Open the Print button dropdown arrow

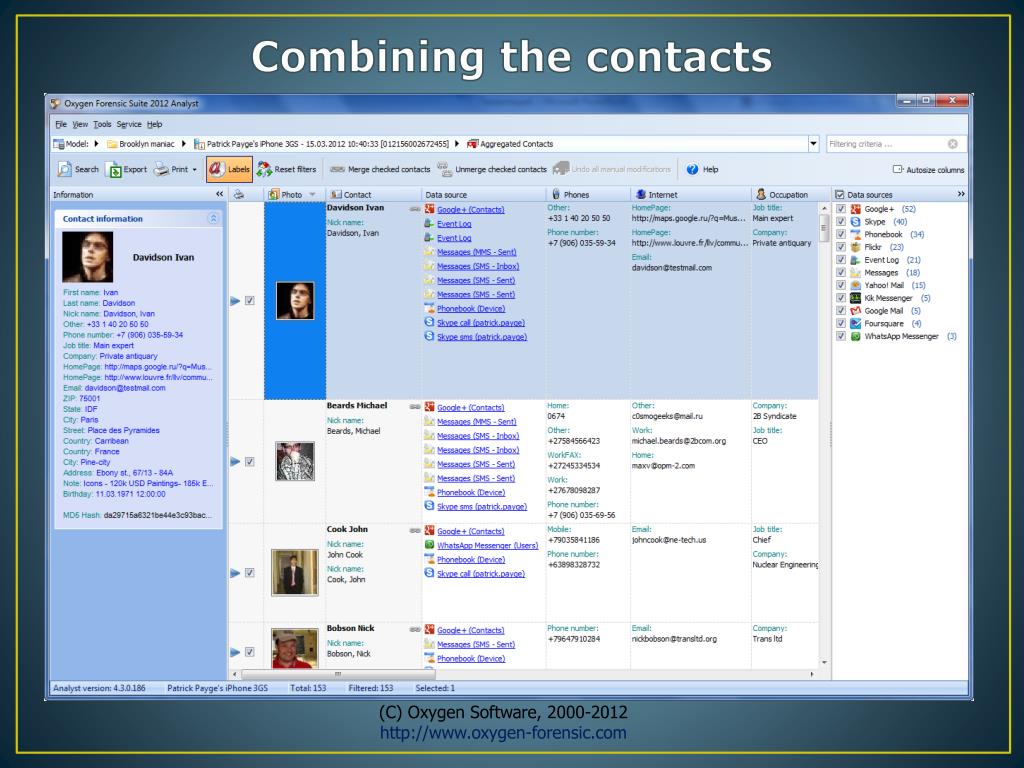195,170
